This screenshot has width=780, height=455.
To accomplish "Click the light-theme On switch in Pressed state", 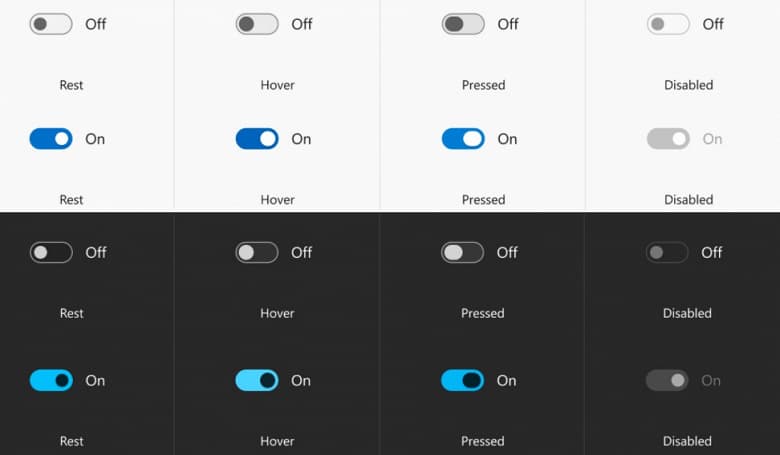I will coord(463,139).
